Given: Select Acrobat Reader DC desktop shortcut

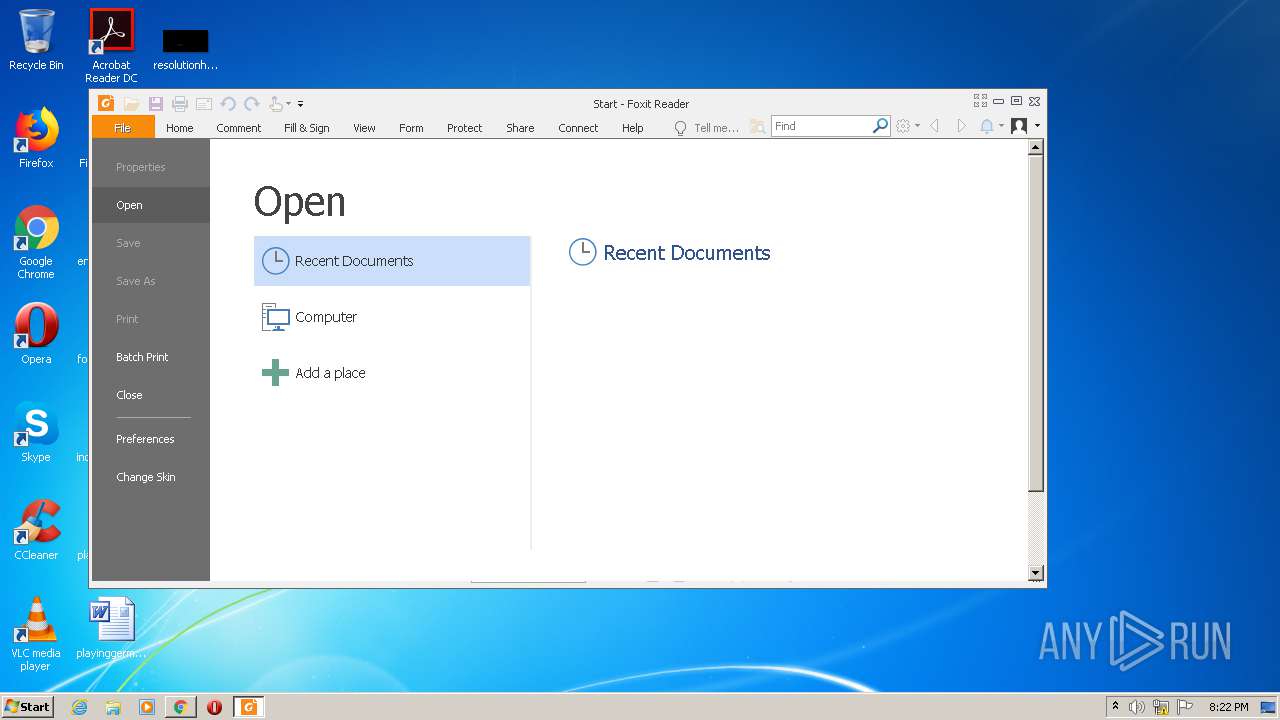Looking at the screenshot, I should tap(111, 46).
